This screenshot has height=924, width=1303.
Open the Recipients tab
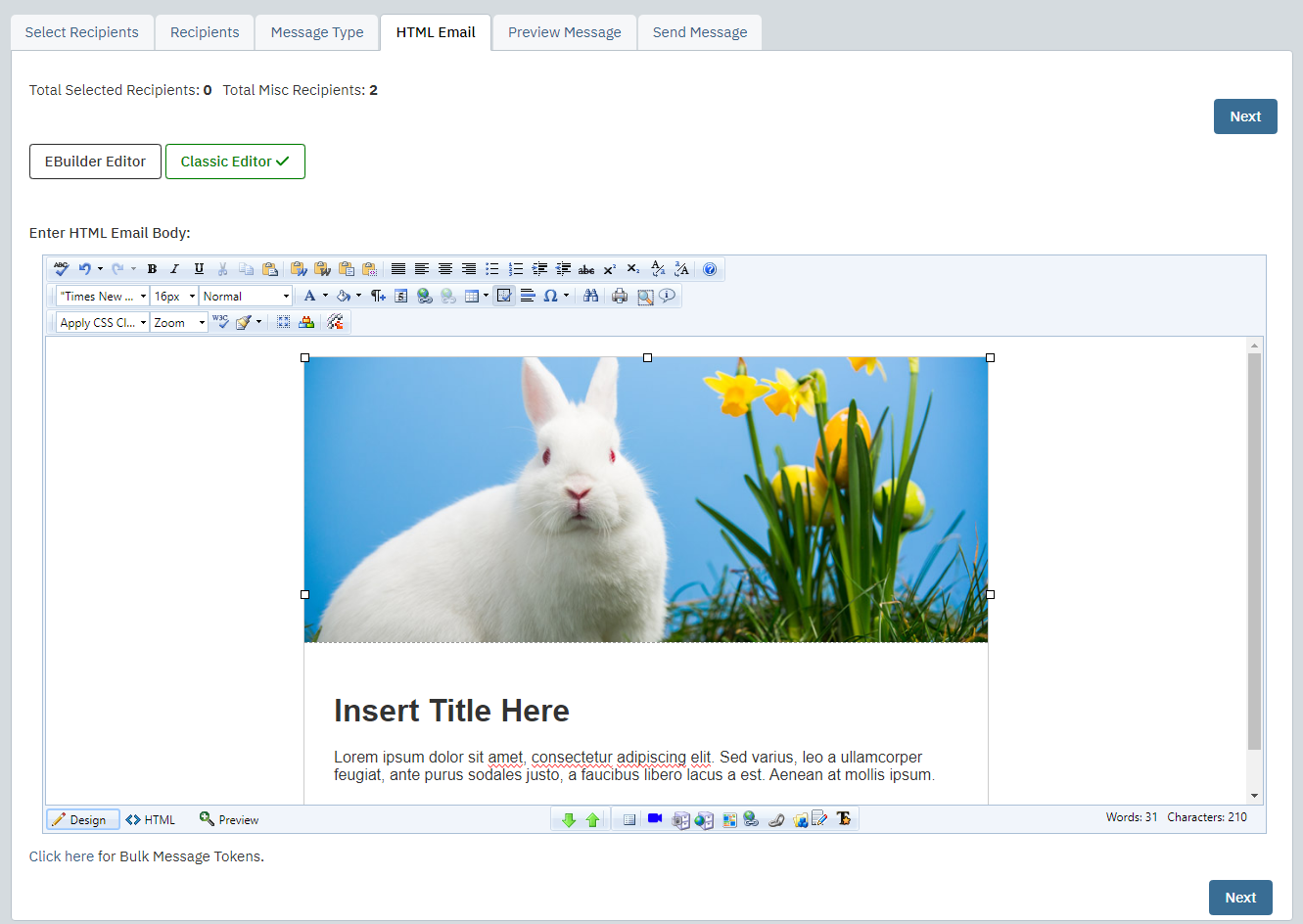pos(205,32)
